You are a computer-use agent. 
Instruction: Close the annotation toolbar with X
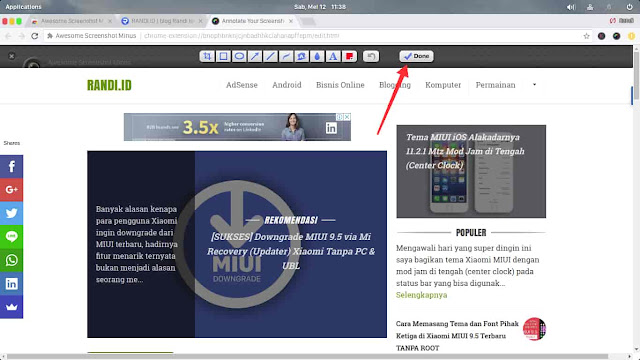tap(11, 56)
